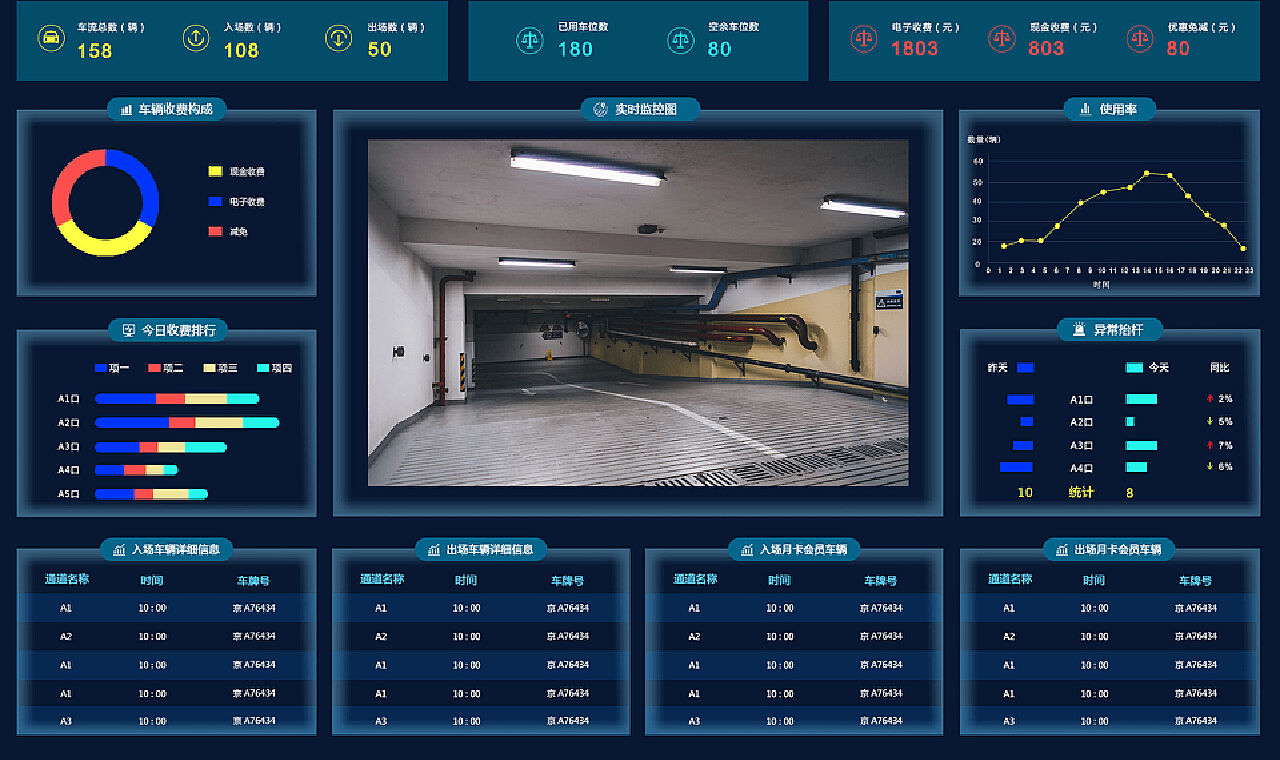
Task: Click the car icon beside 车流总数
Action: [50, 38]
